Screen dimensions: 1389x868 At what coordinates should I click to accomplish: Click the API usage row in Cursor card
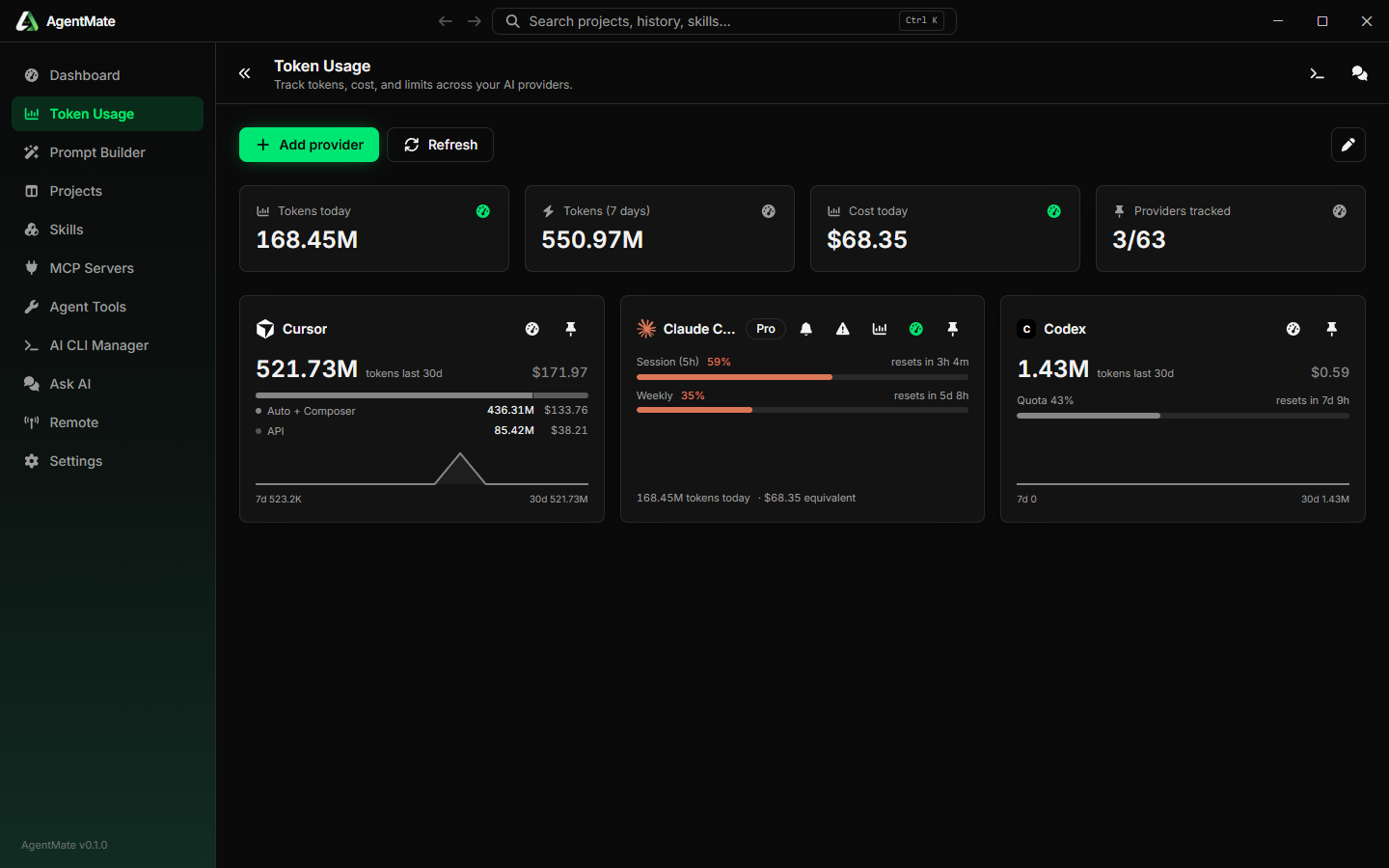[422, 431]
